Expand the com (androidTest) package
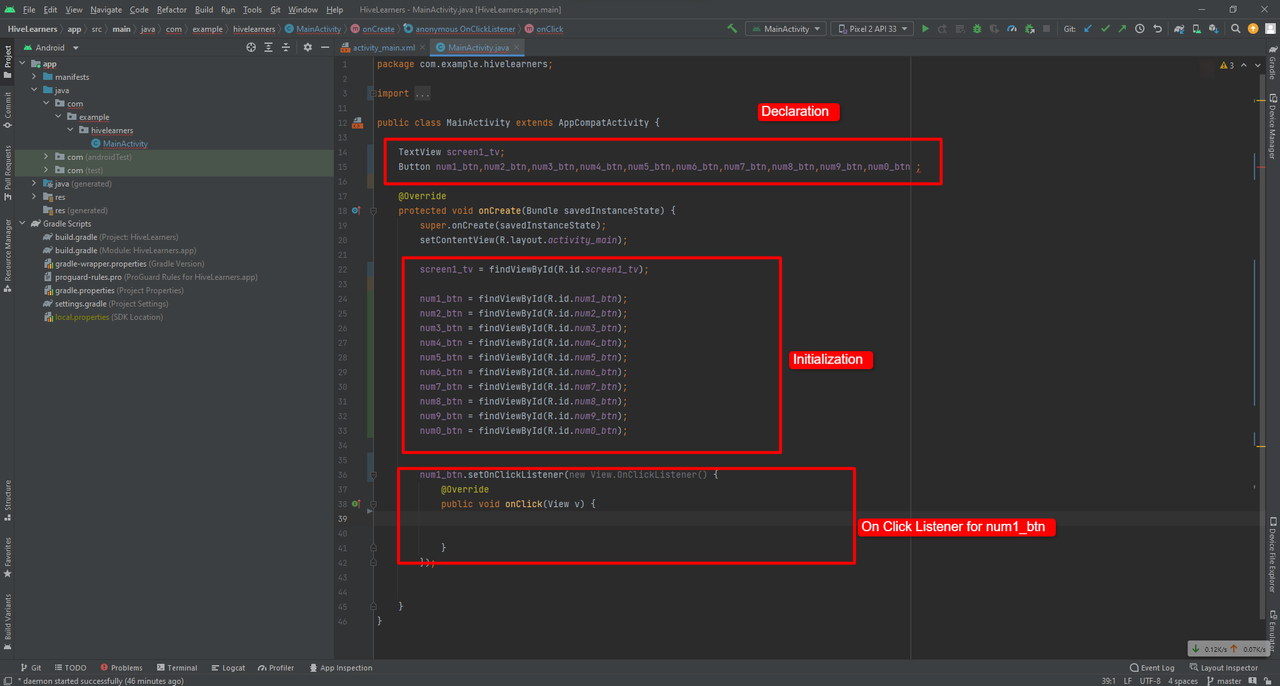This screenshot has width=1280, height=686. (x=47, y=157)
